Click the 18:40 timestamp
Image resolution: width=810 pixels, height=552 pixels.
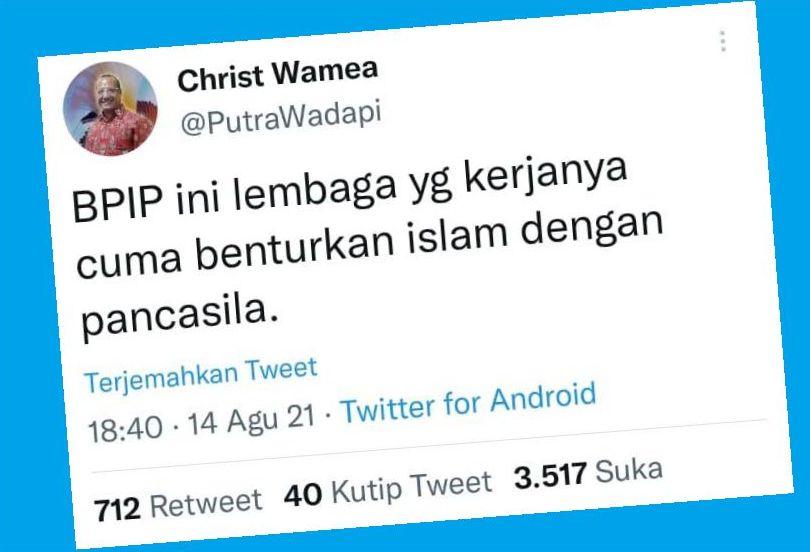pyautogui.click(x=126, y=429)
